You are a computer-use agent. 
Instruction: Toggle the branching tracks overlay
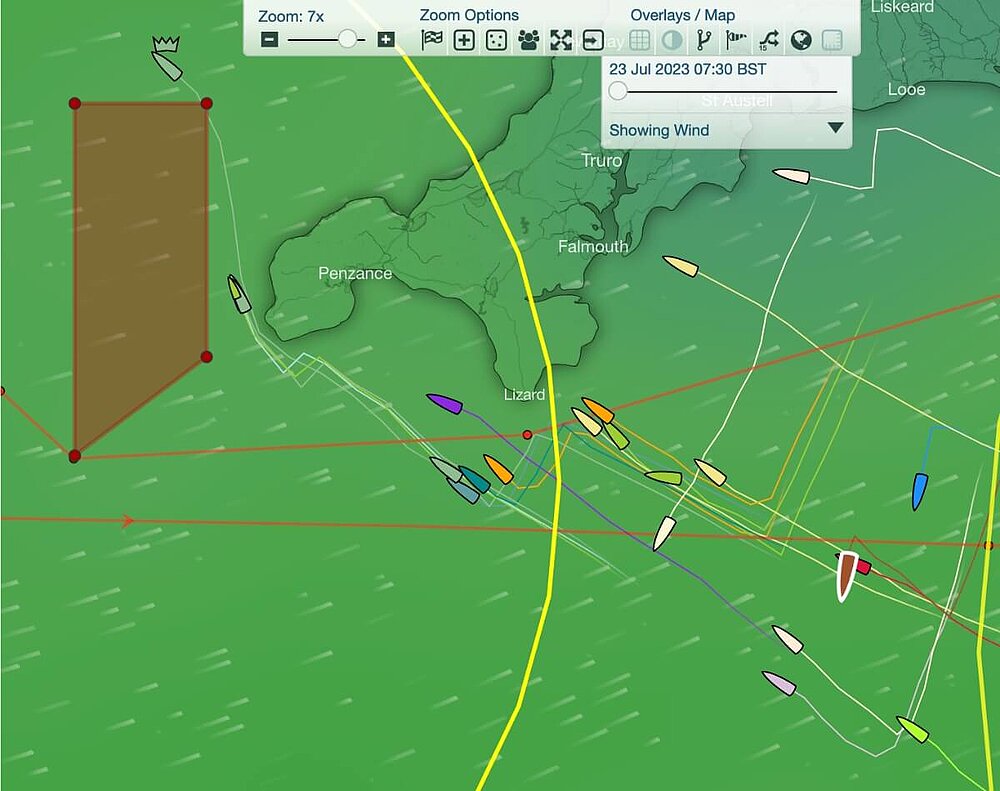pos(703,40)
